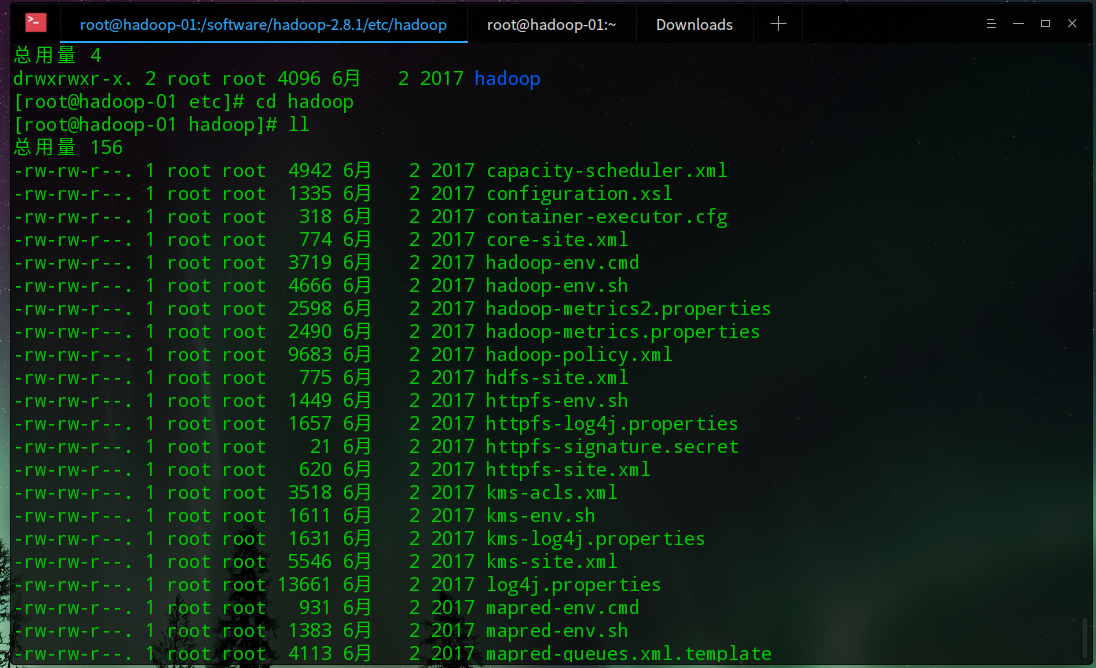Click the [root@hadoop-01 etc]# prompt

129,102
